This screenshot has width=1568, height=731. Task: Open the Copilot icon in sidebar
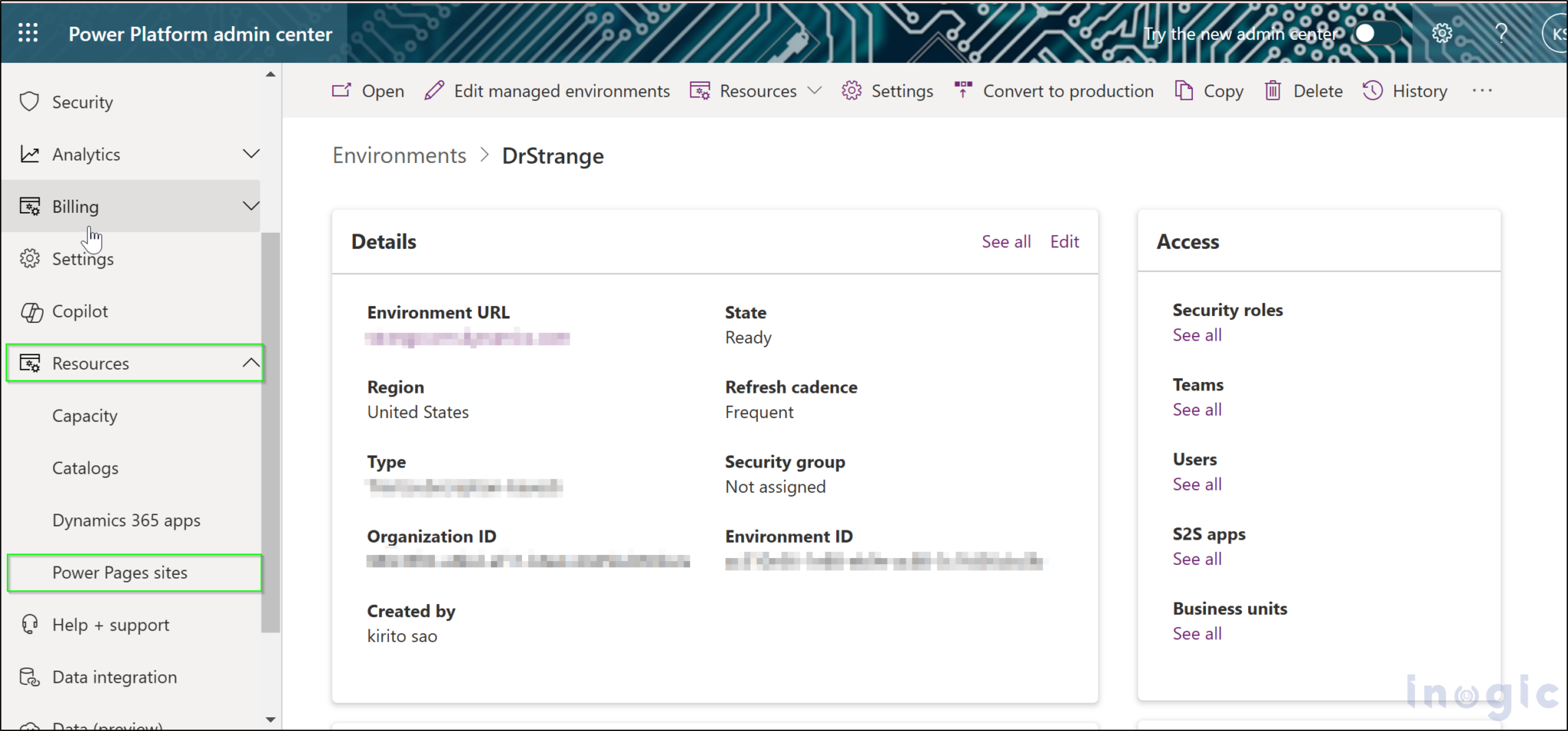[x=32, y=312]
